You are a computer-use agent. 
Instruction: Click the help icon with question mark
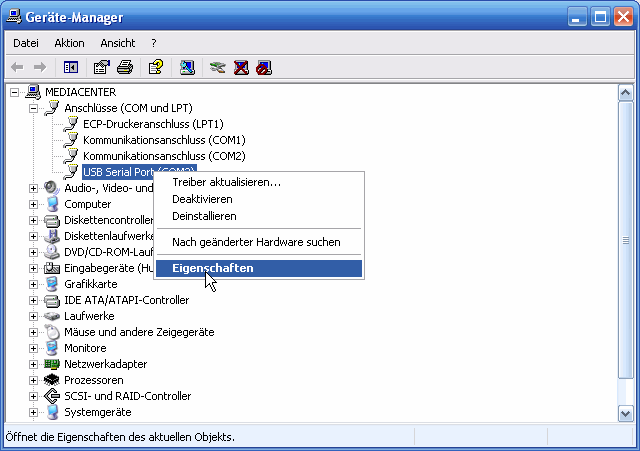point(155,67)
